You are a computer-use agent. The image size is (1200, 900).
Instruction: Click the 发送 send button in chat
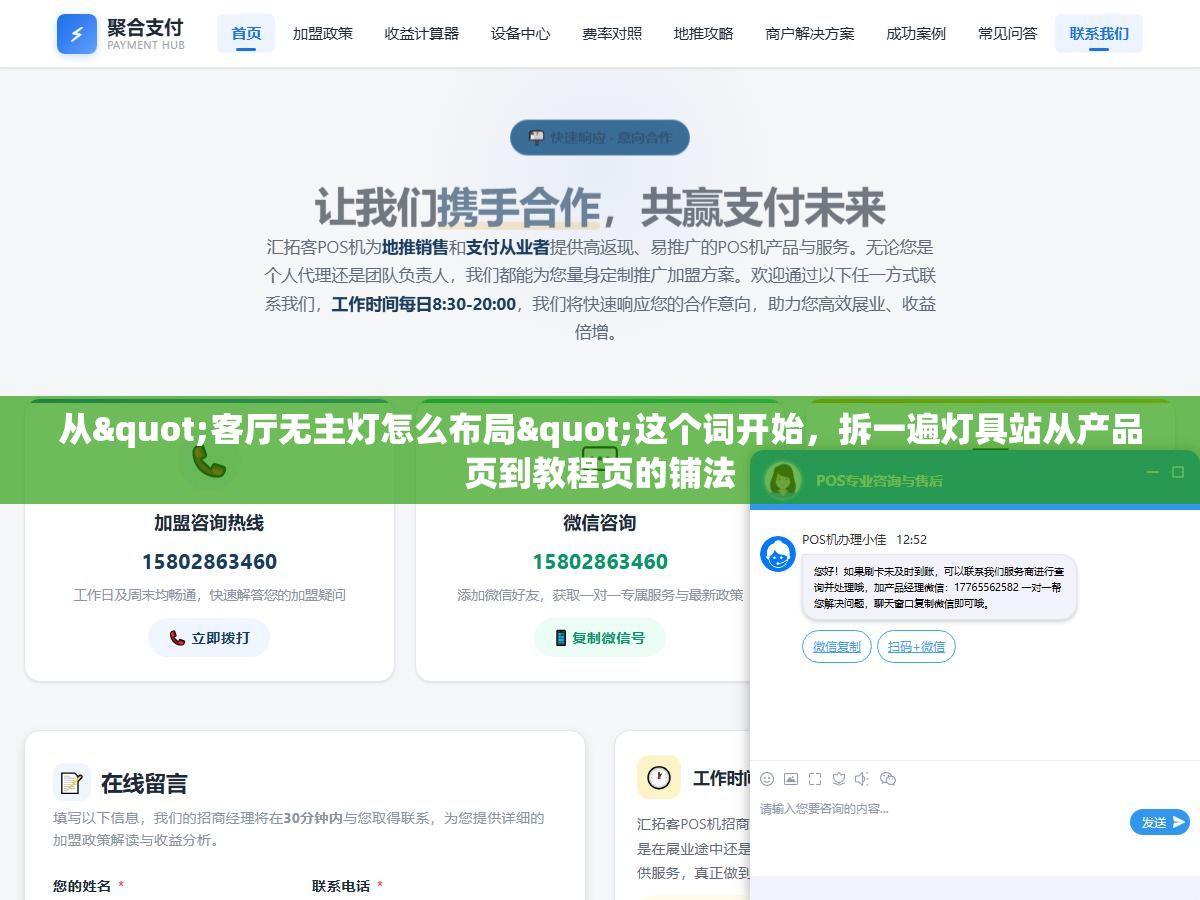pos(1160,822)
